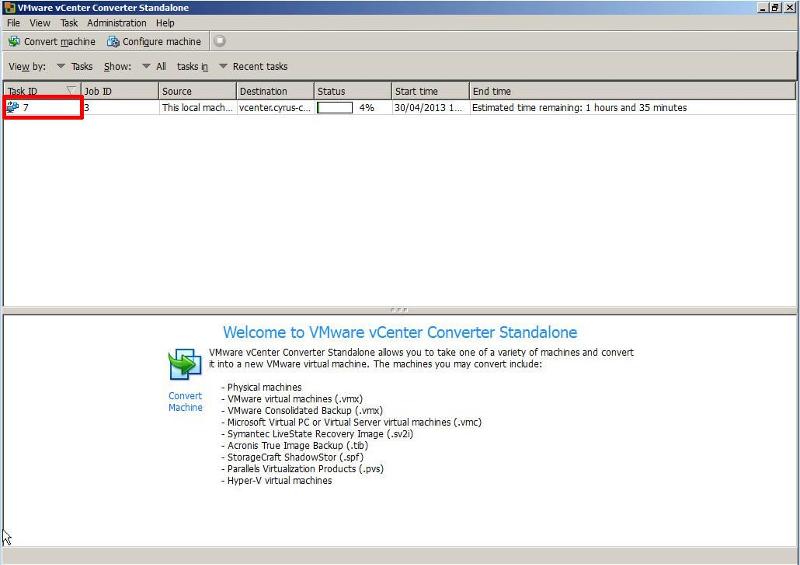Select the 'Estimated time remaining' cell
Screen dimensions: 800x565
click(x=632, y=108)
